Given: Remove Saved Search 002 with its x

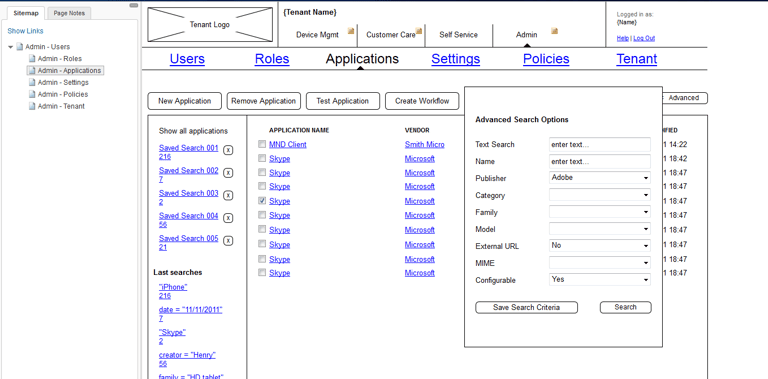Looking at the screenshot, I should [x=228, y=172].
